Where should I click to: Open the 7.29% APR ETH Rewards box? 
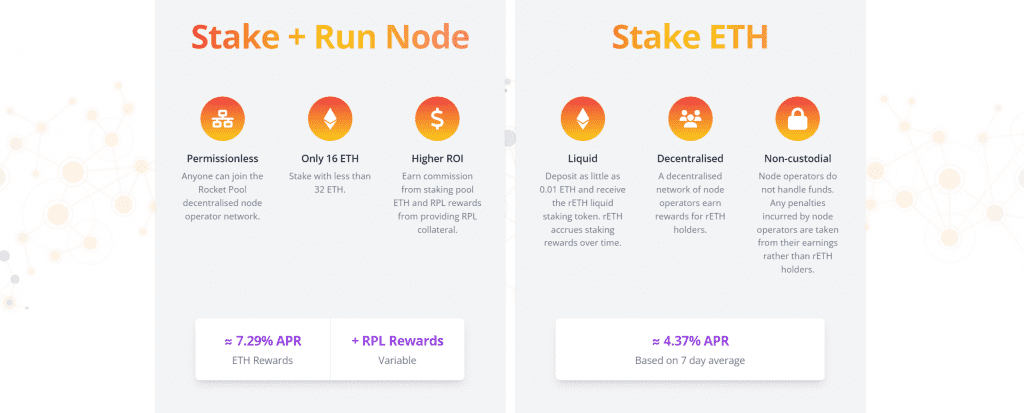pos(263,349)
